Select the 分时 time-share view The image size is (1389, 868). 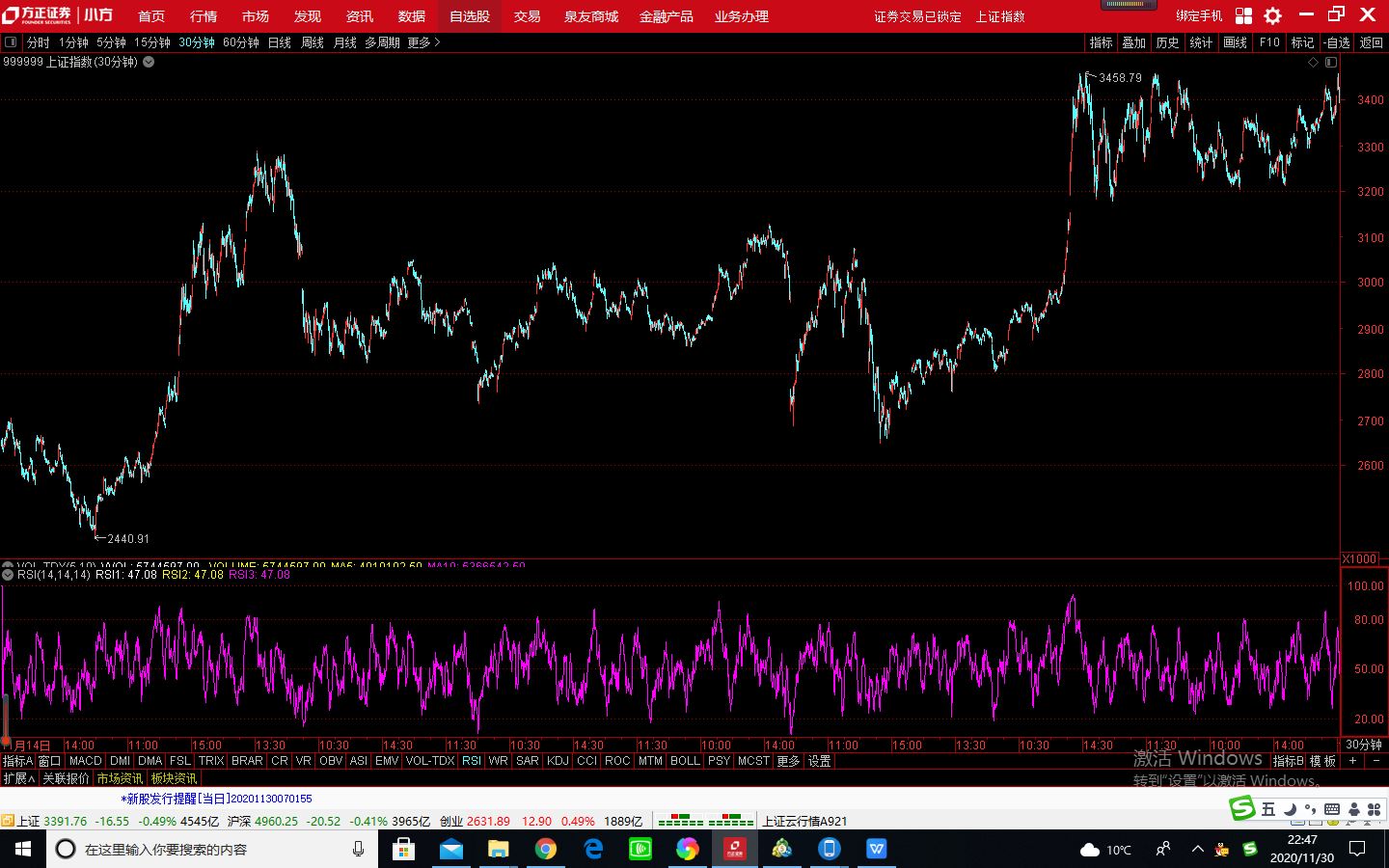click(39, 42)
